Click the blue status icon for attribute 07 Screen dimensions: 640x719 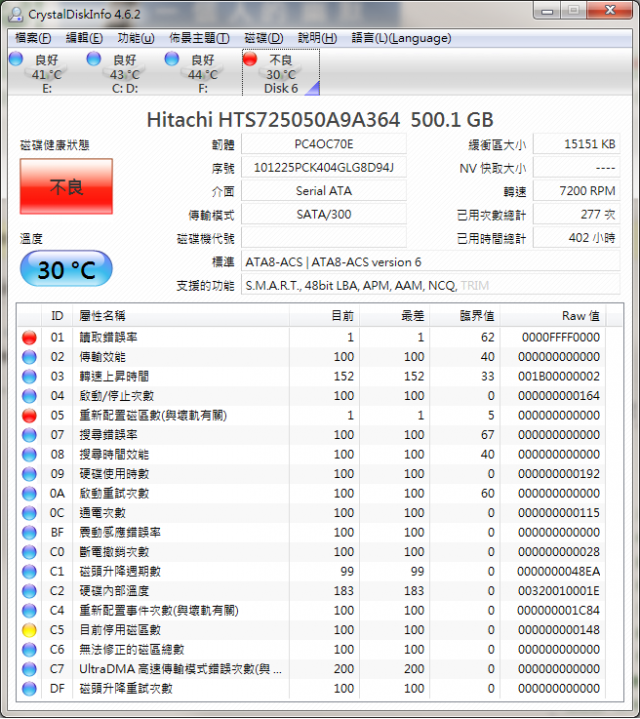tap(29, 435)
